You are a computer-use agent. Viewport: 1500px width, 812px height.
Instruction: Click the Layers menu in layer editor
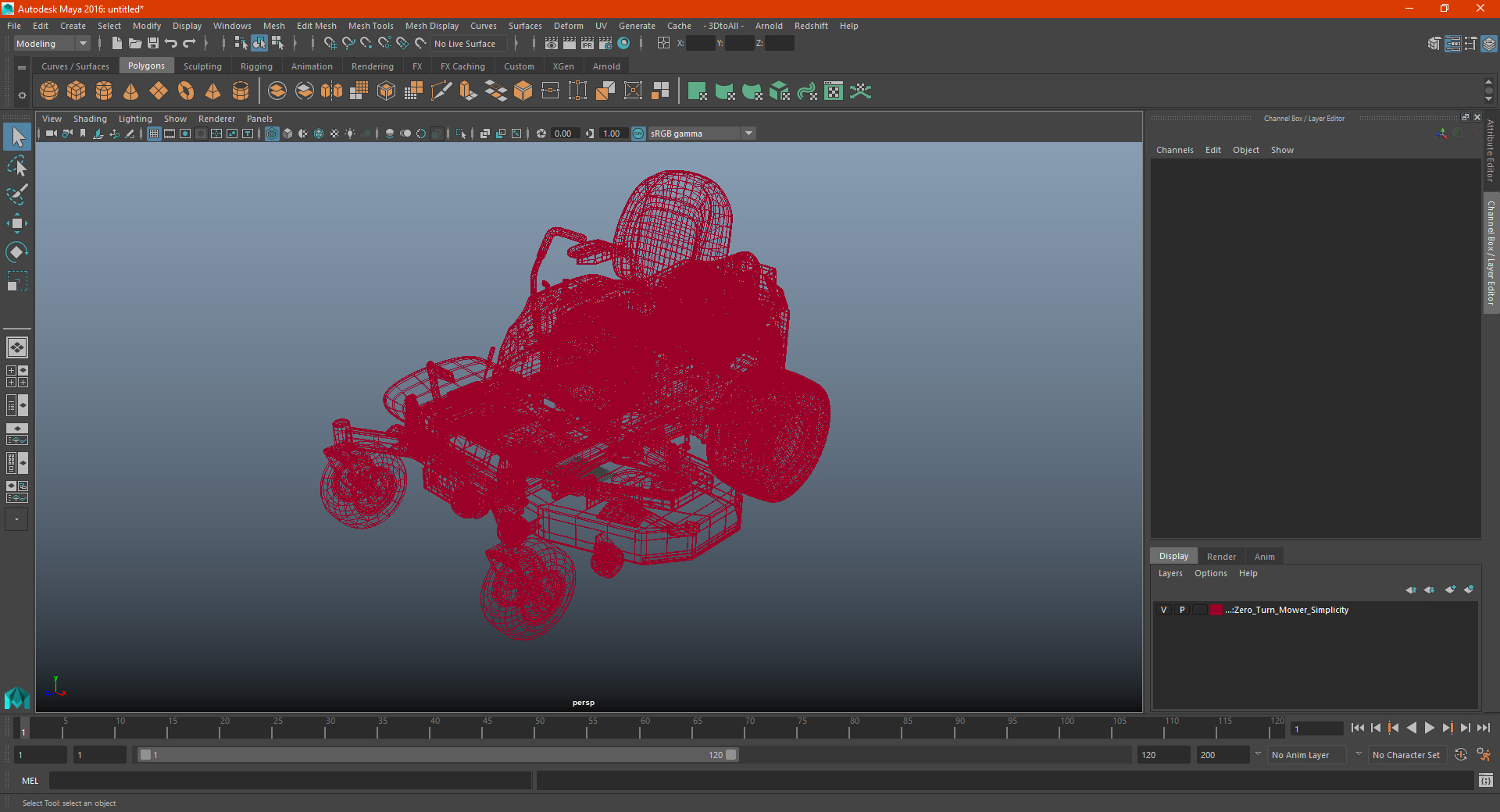[x=1170, y=573]
